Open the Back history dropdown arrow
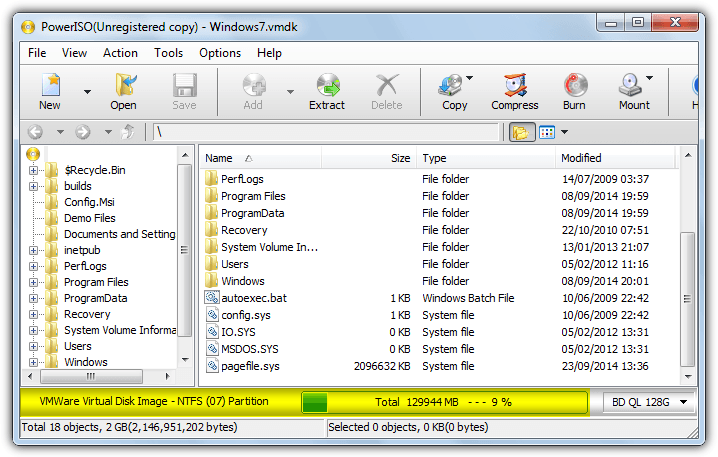Image resolution: width=718 pixels, height=457 pixels. 60,132
